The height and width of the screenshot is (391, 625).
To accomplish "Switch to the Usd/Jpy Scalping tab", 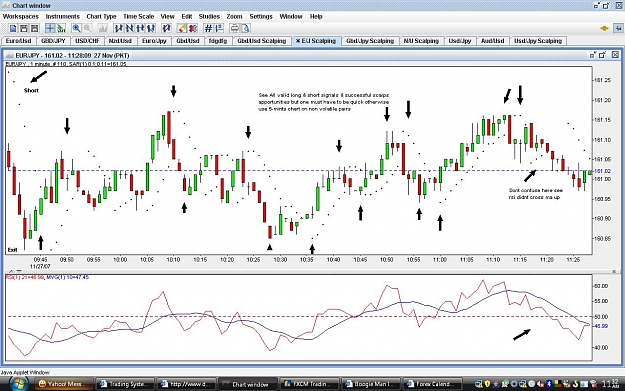I will click(538, 41).
